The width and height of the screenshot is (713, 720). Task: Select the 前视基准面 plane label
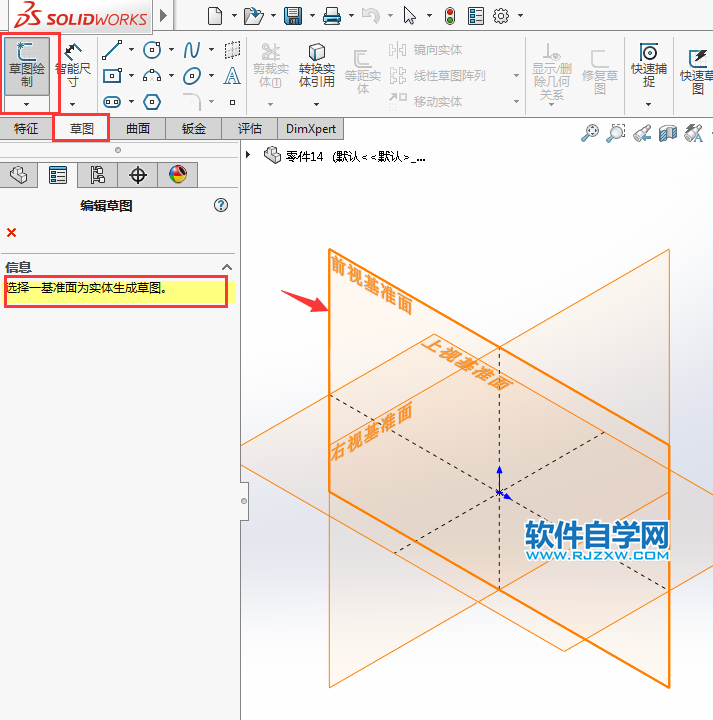[x=371, y=285]
